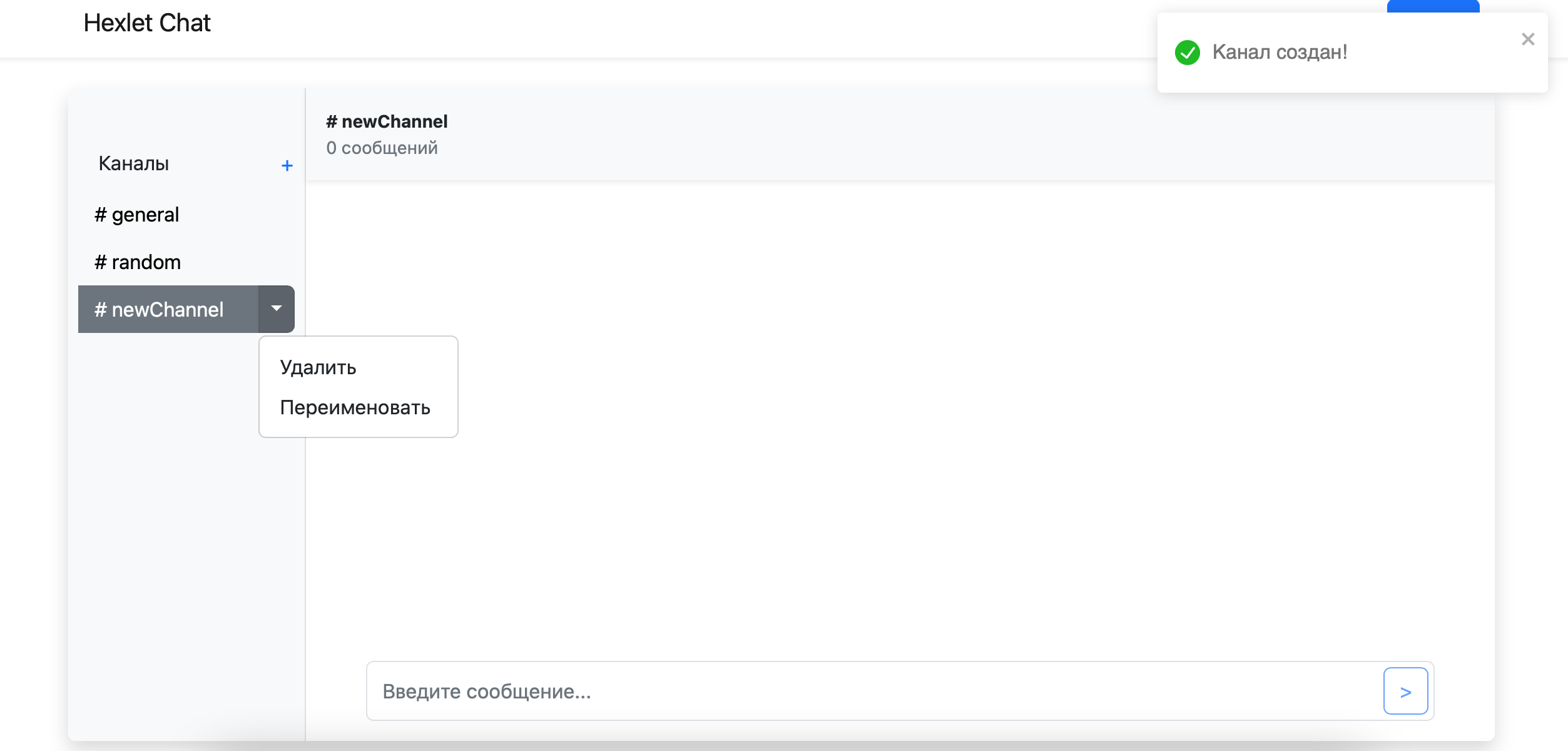This screenshot has width=1568, height=751.
Task: Click the plus icon to add a new channel
Action: pyautogui.click(x=287, y=165)
